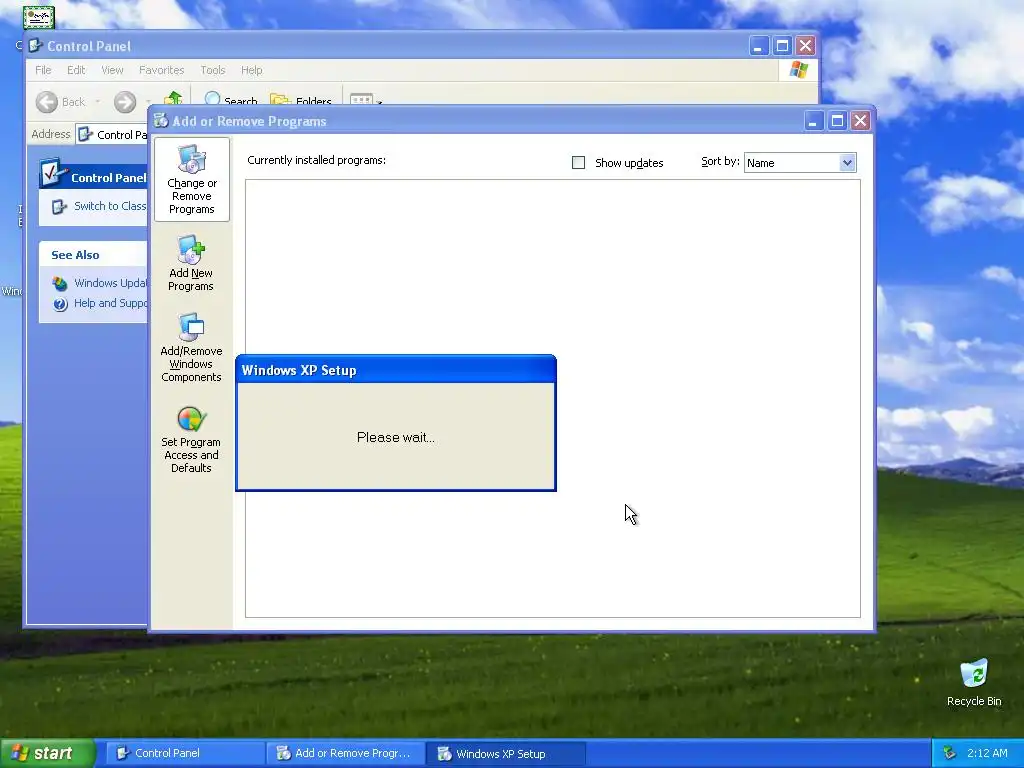Open the Views toolbar dropdown in Control Panel
Image resolution: width=1024 pixels, height=768 pixels.
pyautogui.click(x=365, y=99)
